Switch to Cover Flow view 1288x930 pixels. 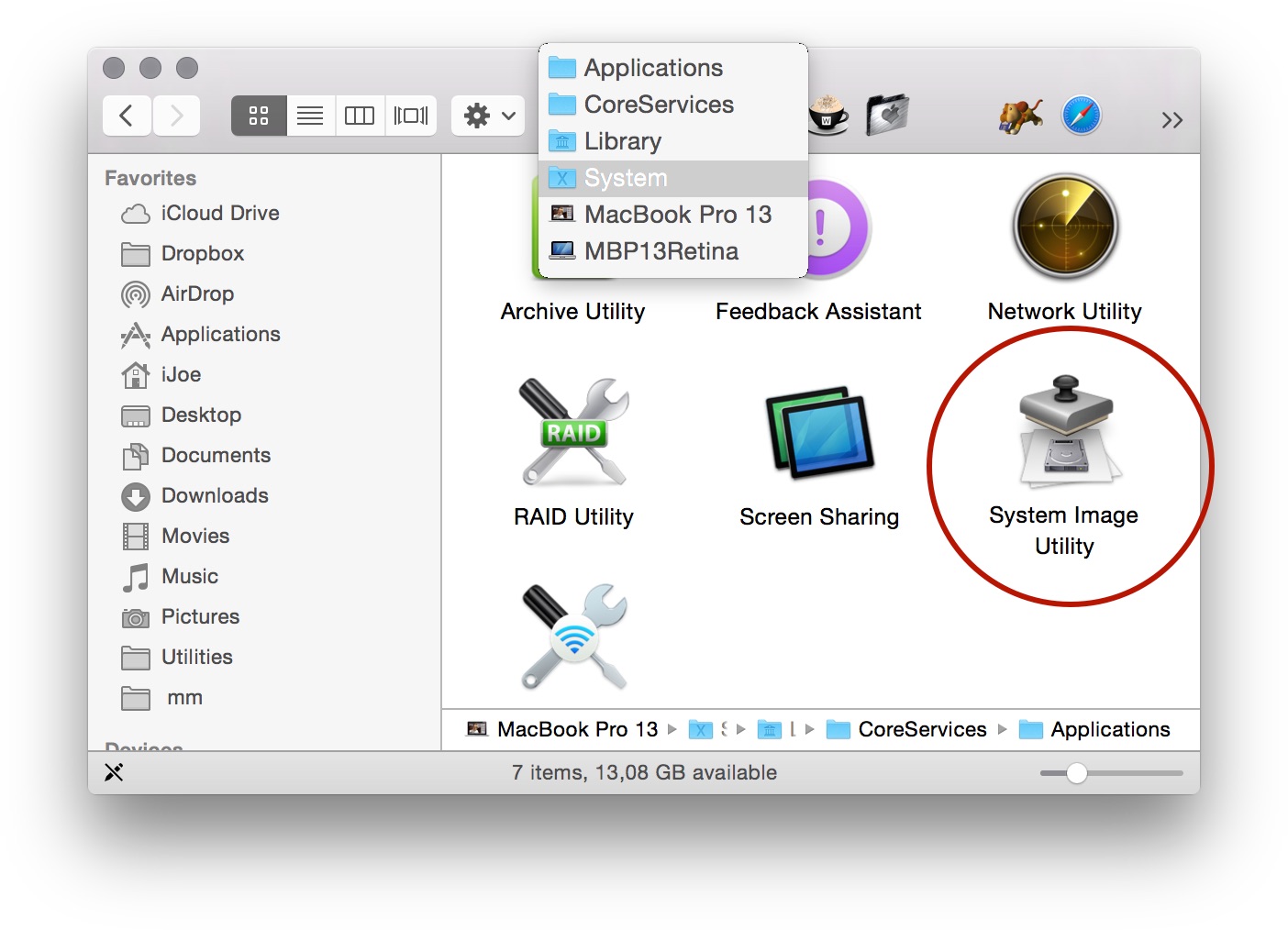[x=411, y=116]
